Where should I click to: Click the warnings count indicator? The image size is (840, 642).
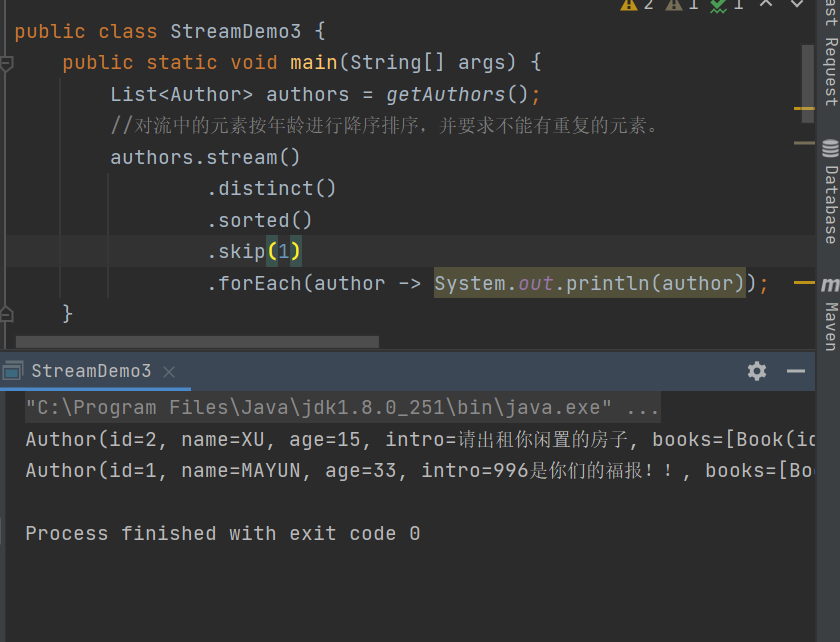pos(637,5)
